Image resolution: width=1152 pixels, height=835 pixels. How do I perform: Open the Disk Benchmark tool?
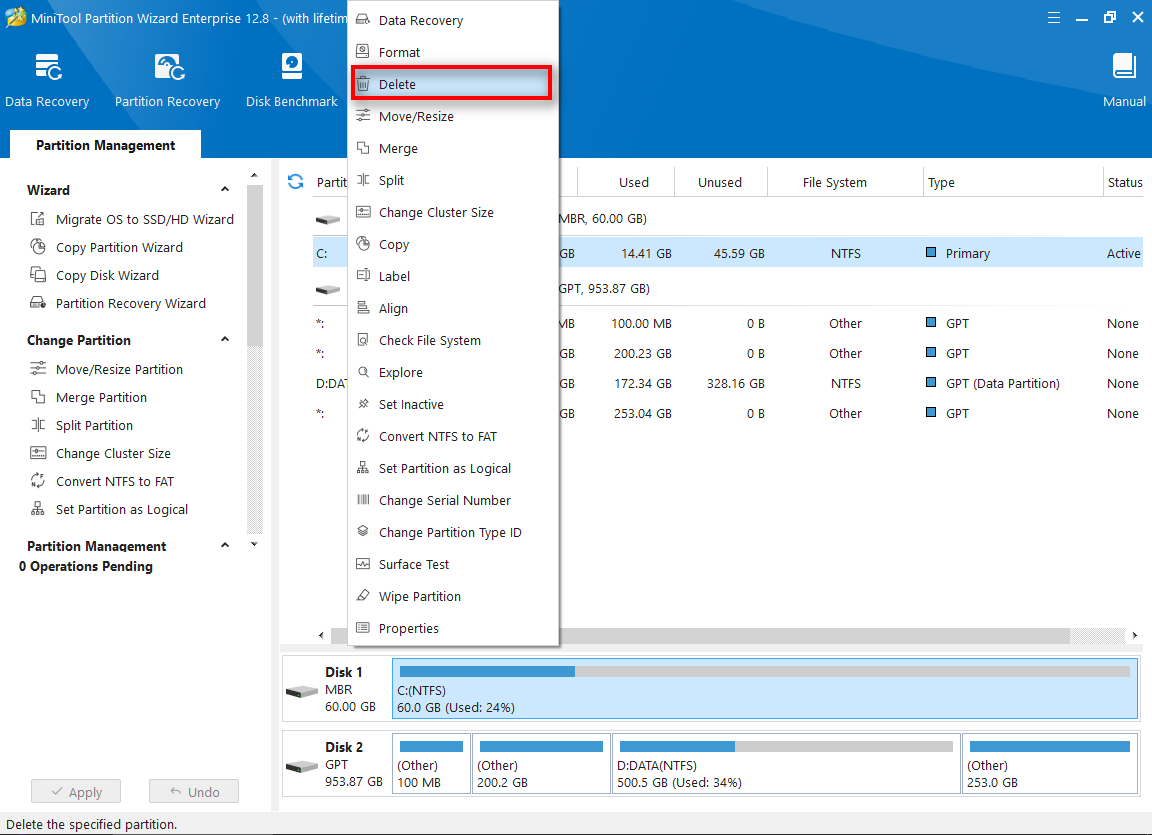pos(291,80)
